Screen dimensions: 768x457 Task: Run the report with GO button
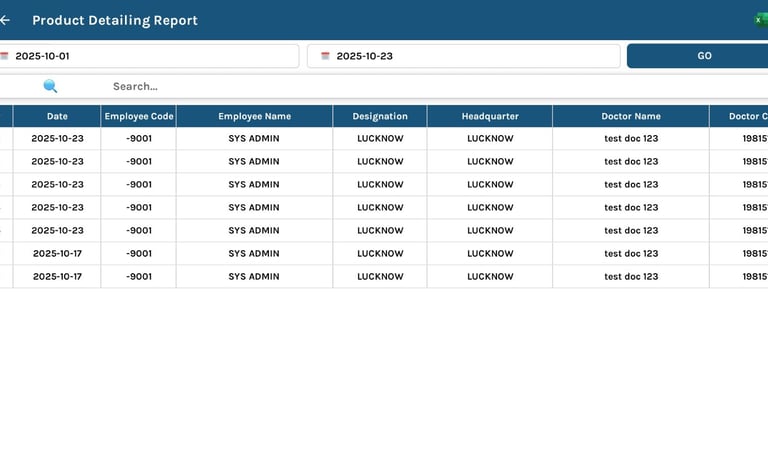[697, 56]
